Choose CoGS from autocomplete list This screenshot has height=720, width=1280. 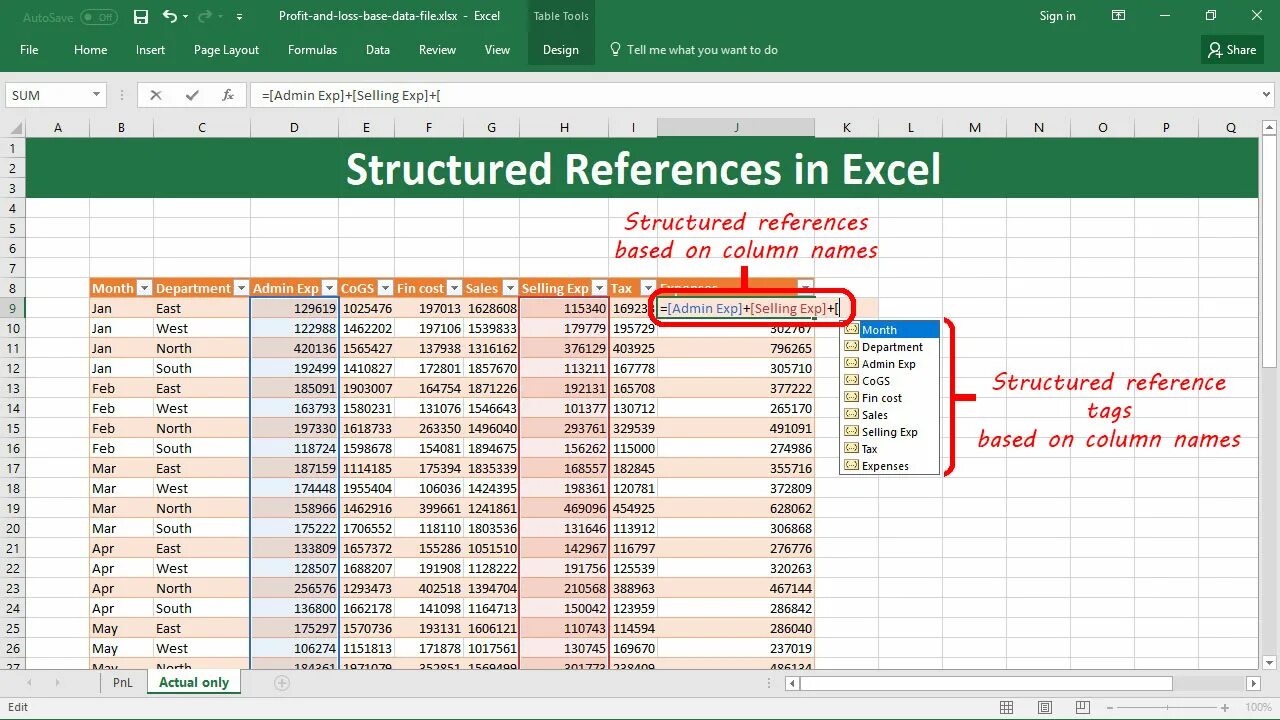pos(890,381)
